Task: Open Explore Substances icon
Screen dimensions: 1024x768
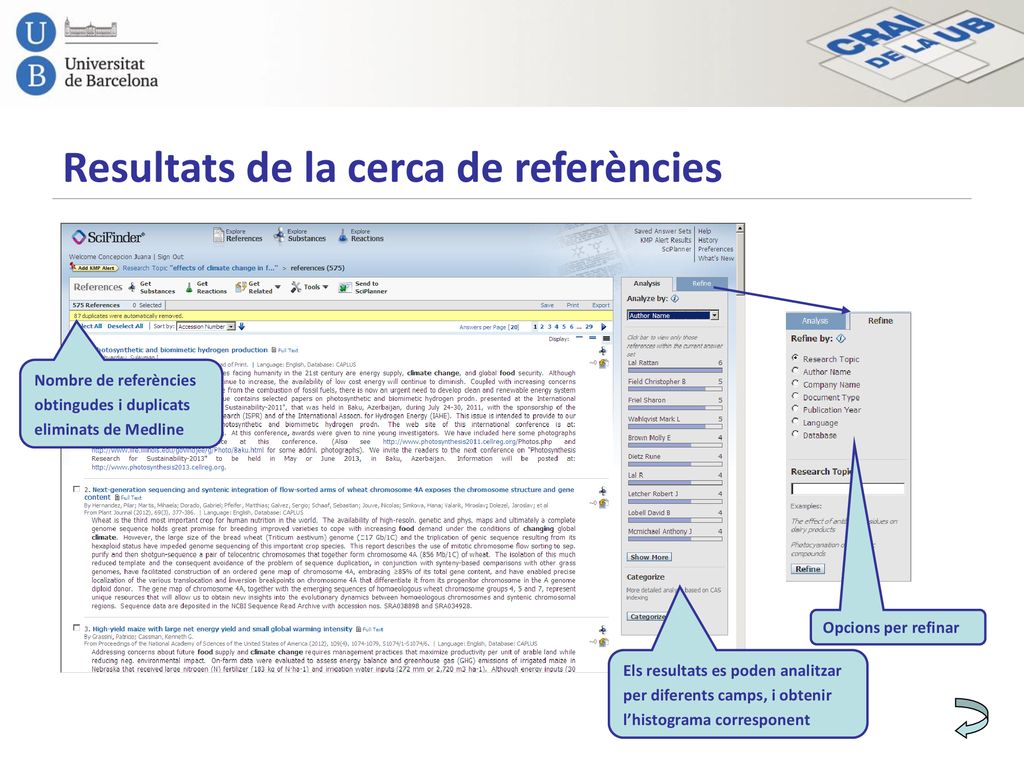Action: click(x=280, y=235)
